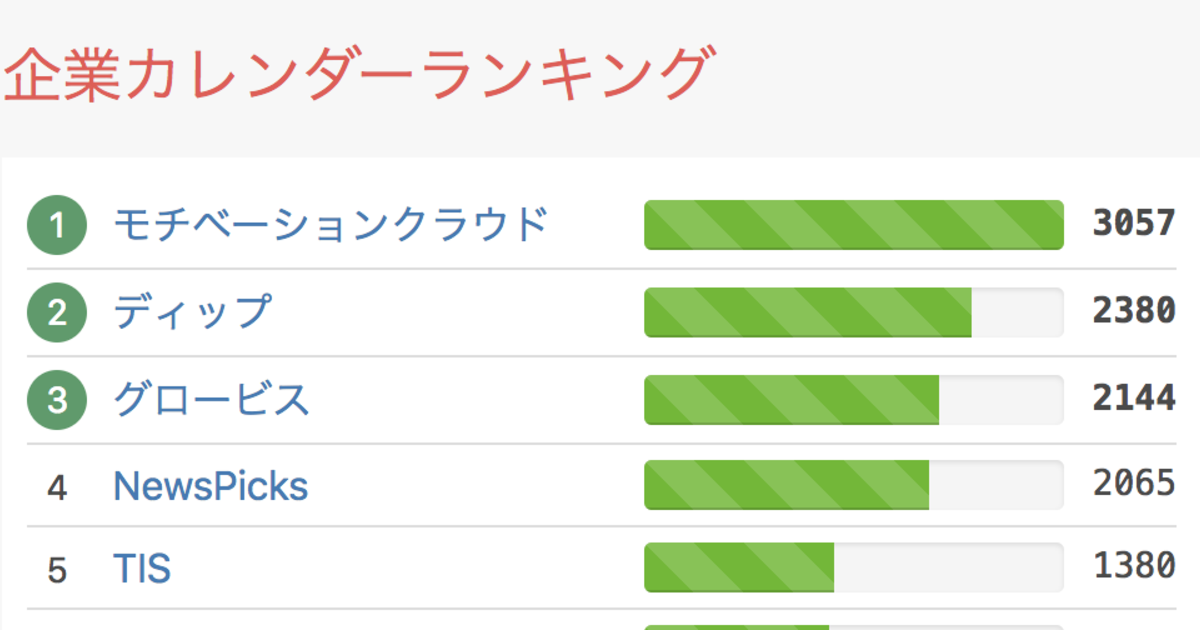Click the 2065 score value
This screenshot has height=630, width=1200.
click(1133, 484)
